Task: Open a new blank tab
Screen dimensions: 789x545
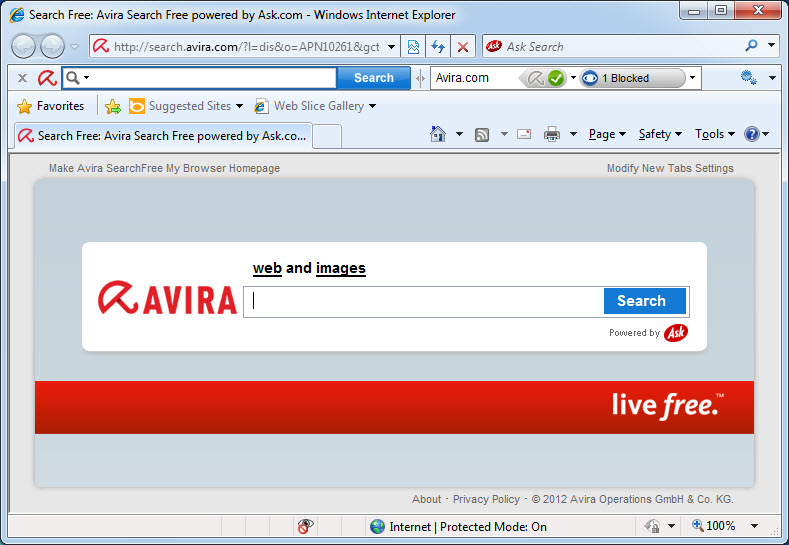Action: point(327,136)
